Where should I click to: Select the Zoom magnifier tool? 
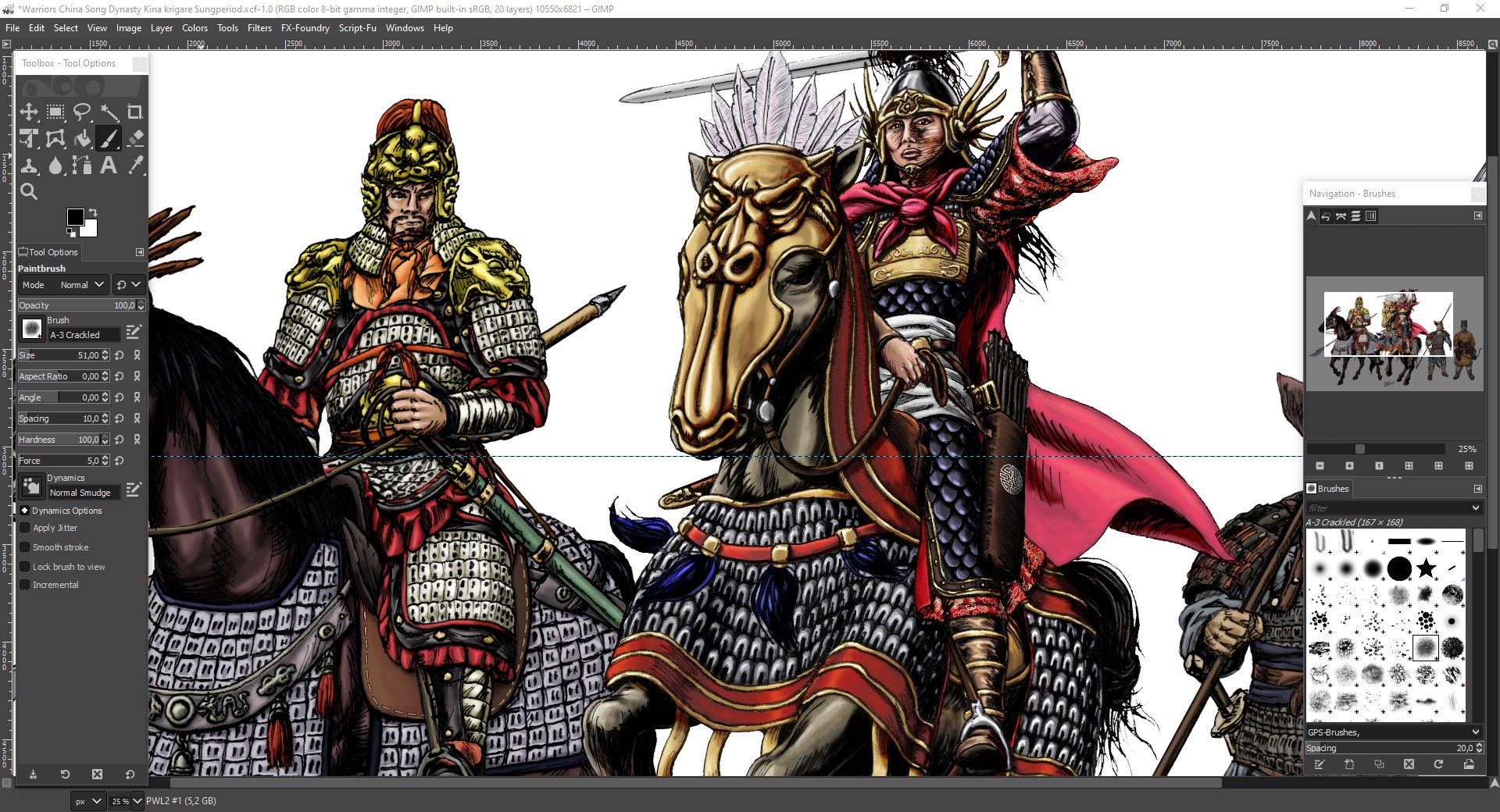pos(29,191)
